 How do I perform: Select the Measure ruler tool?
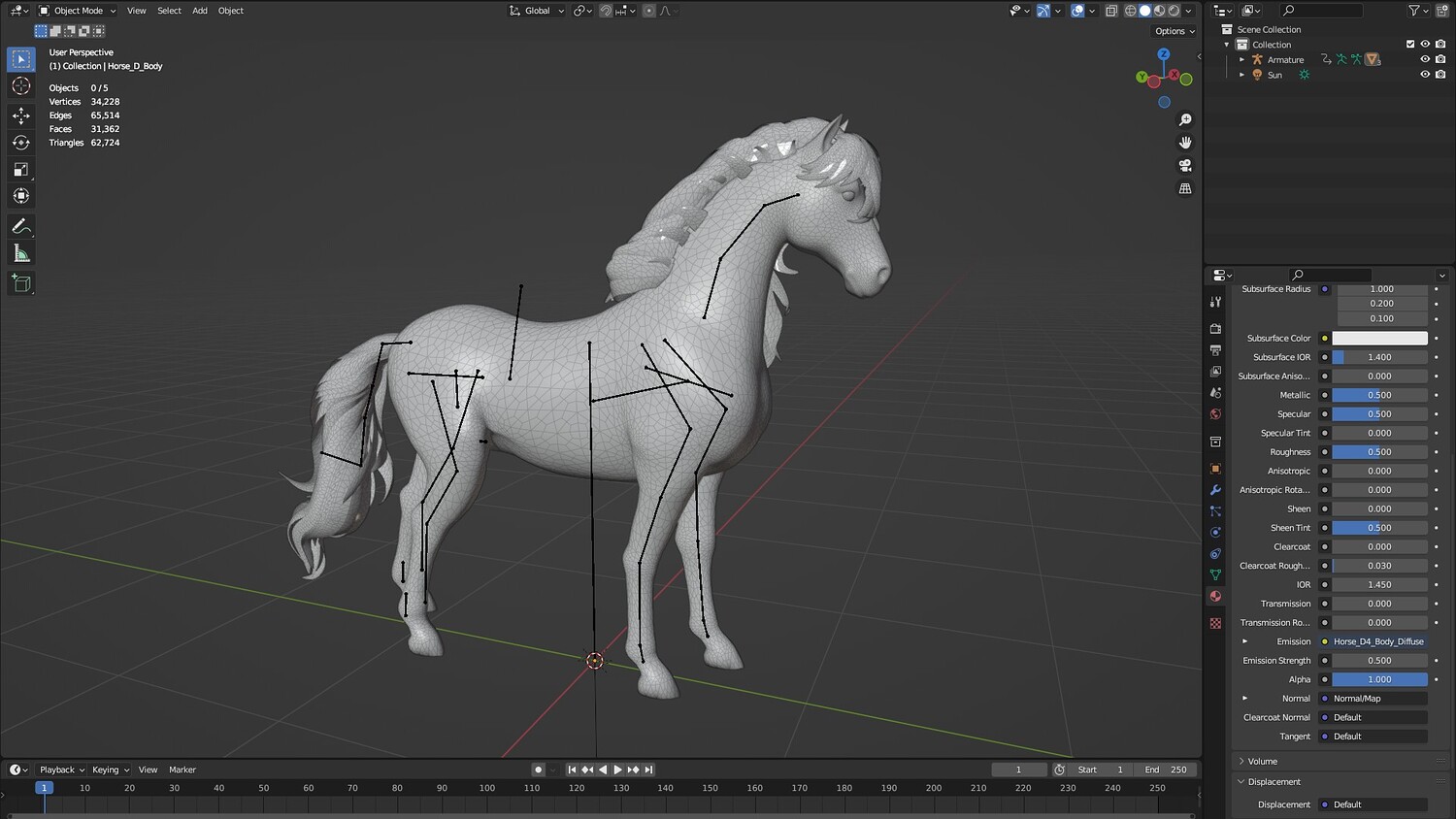pyautogui.click(x=20, y=254)
